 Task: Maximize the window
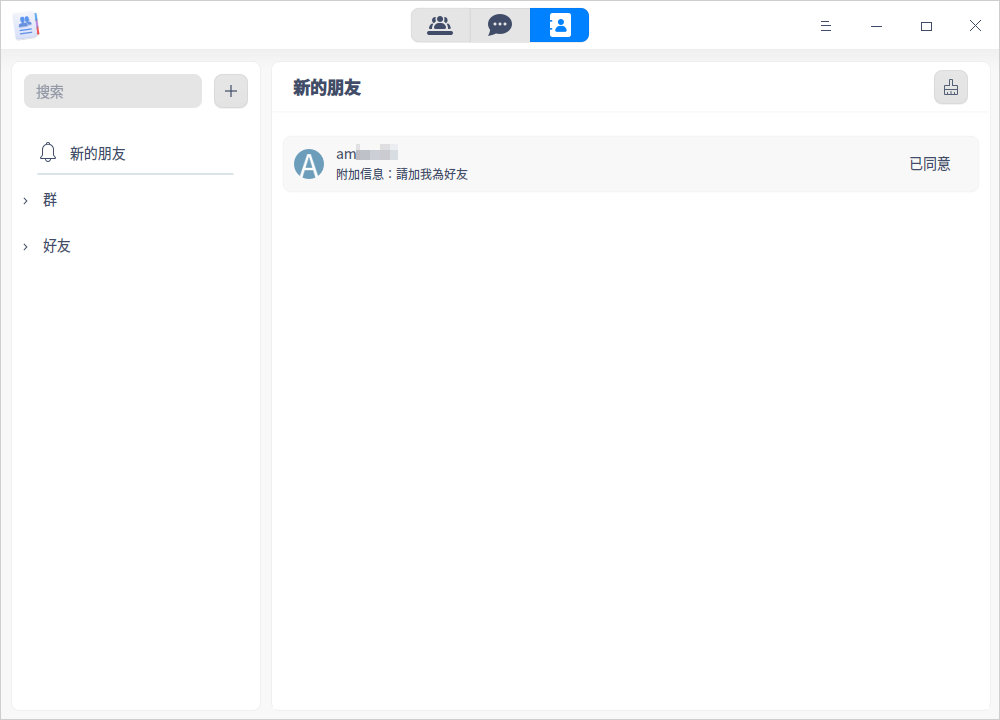pos(926,26)
